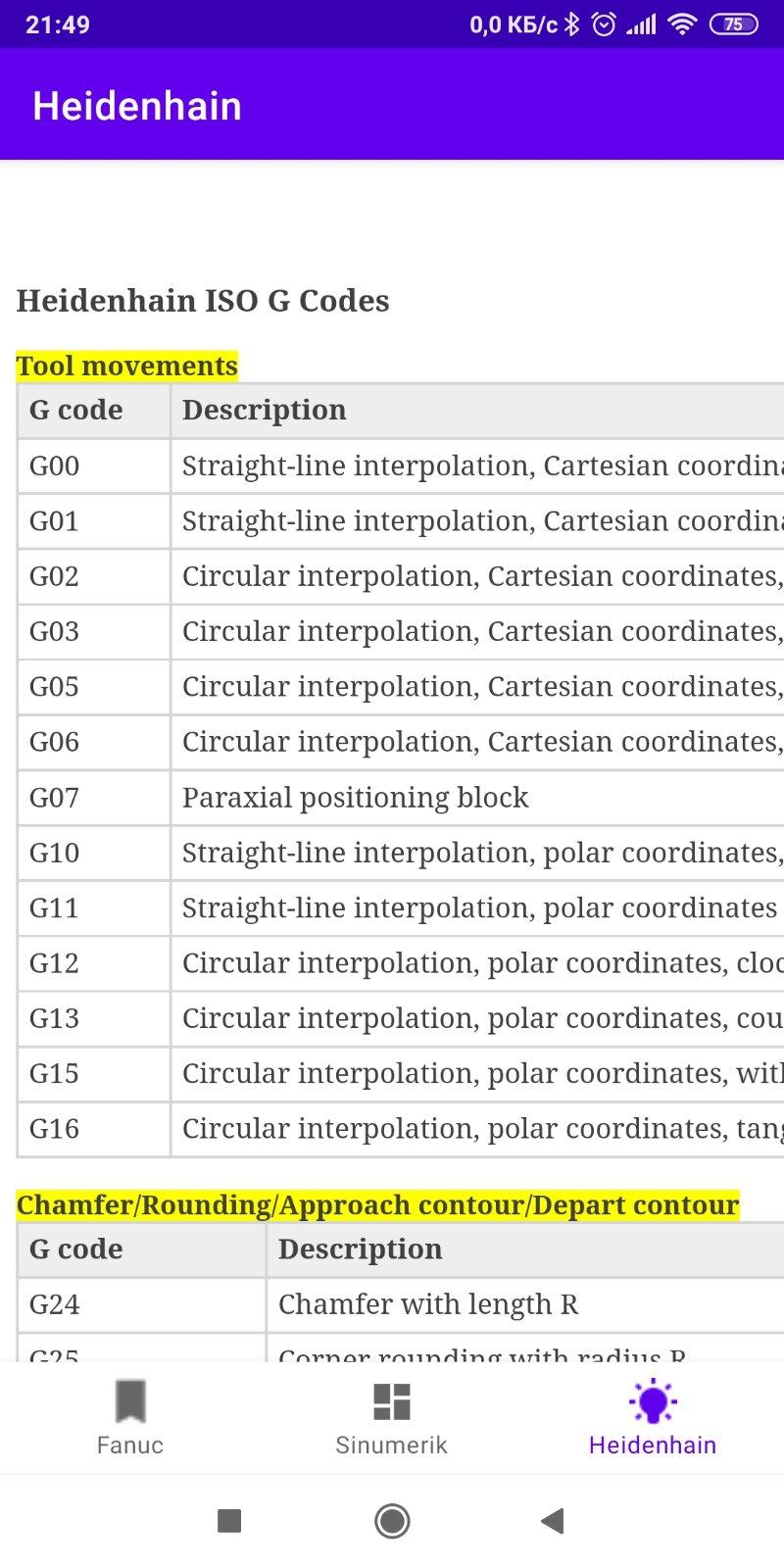784x1568 pixels.
Task: Tap the G16 code cell
Action: click(94, 1129)
